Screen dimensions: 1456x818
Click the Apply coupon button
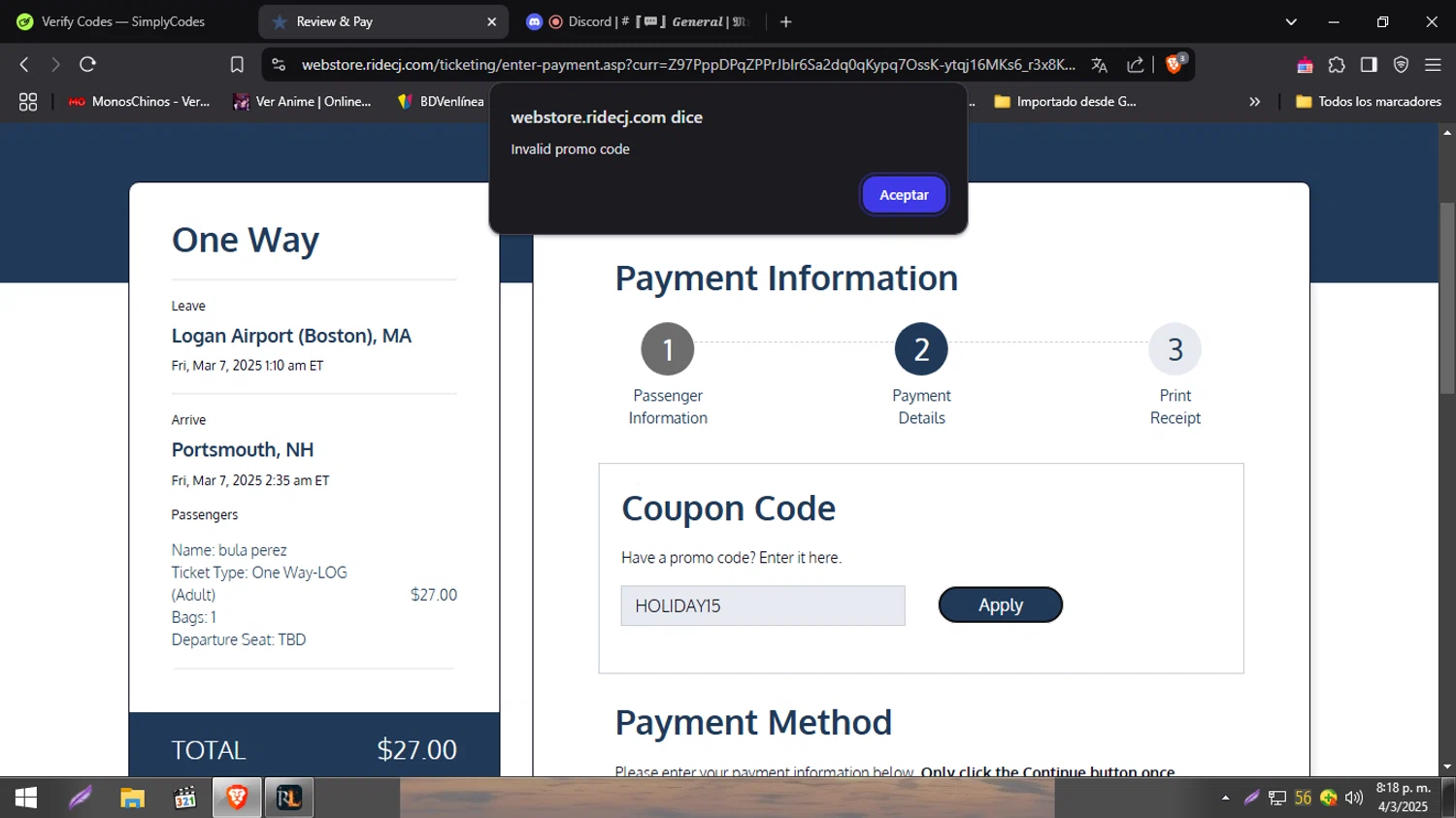coord(1000,605)
